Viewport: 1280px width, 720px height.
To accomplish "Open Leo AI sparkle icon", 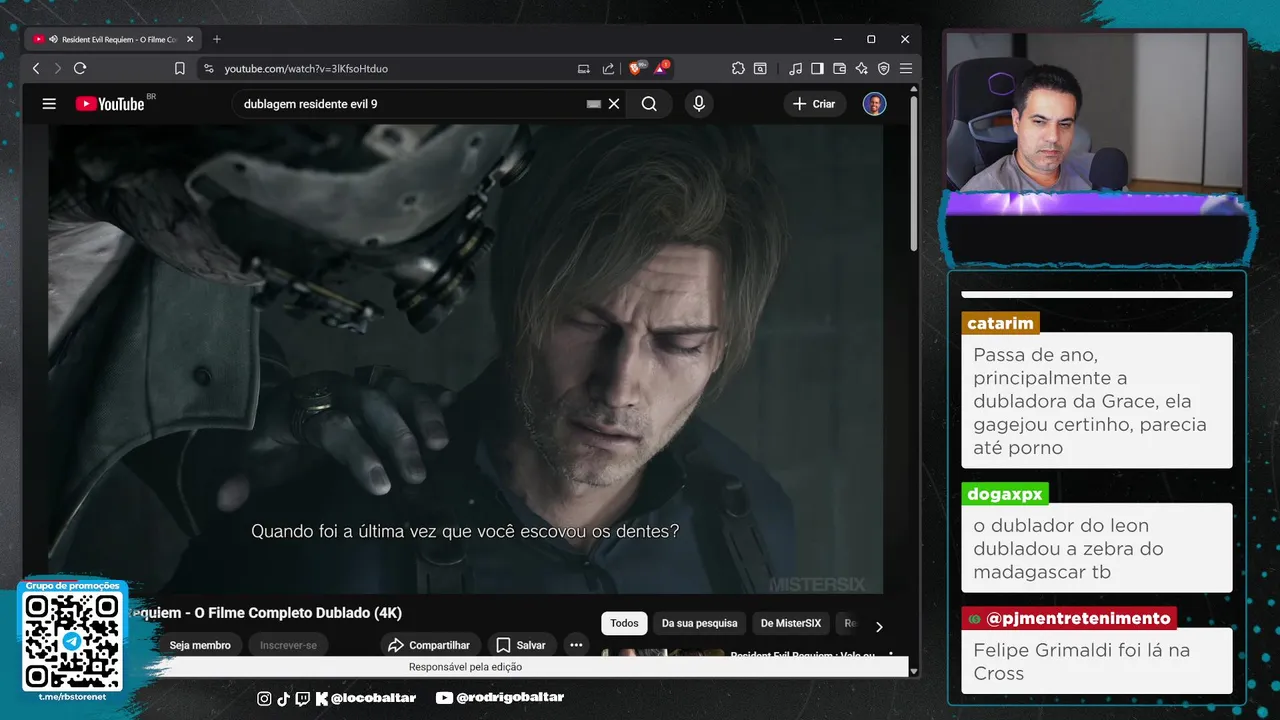I will coord(861,68).
